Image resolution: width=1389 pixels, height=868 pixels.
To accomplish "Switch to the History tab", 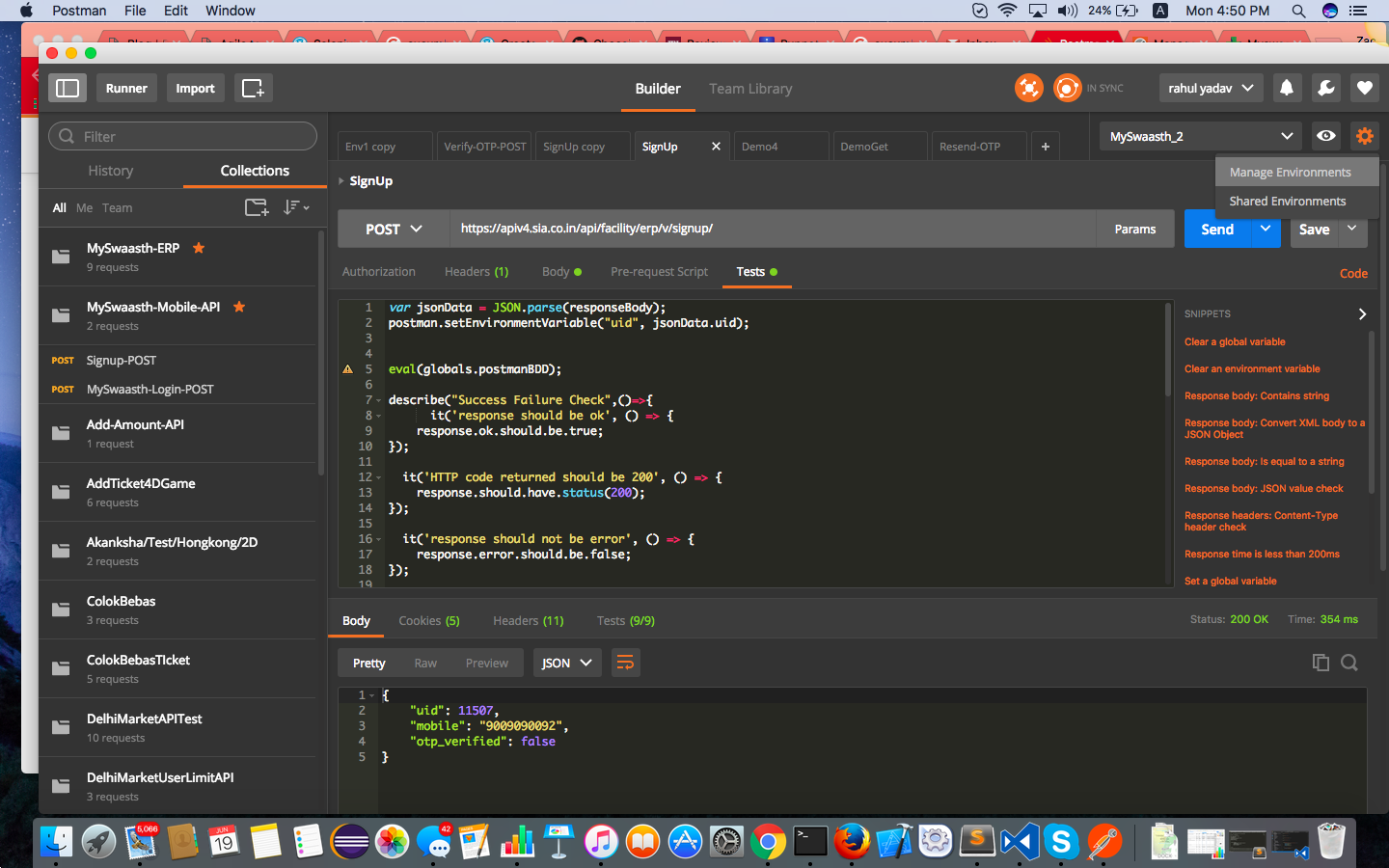I will [111, 171].
